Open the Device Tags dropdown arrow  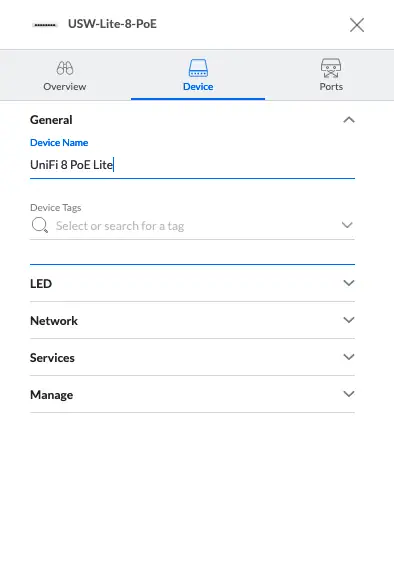point(347,225)
